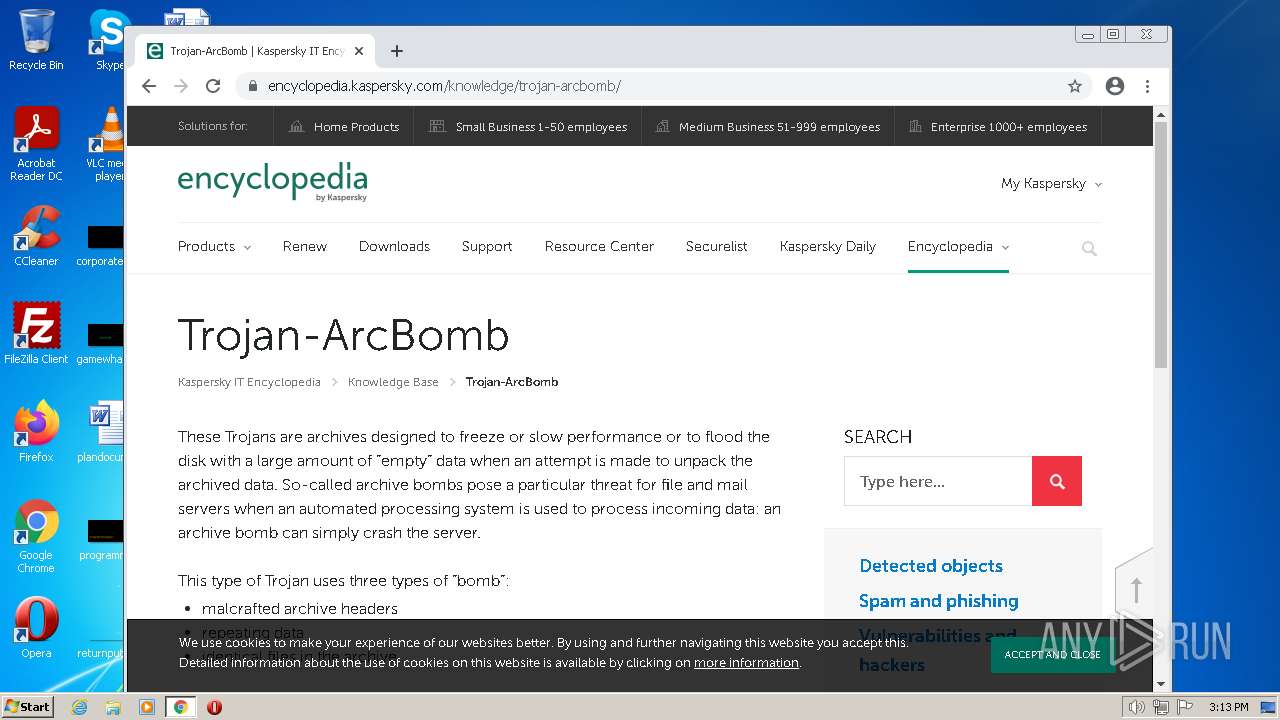The image size is (1280, 720).
Task: Open the Support menu item
Action: point(487,246)
